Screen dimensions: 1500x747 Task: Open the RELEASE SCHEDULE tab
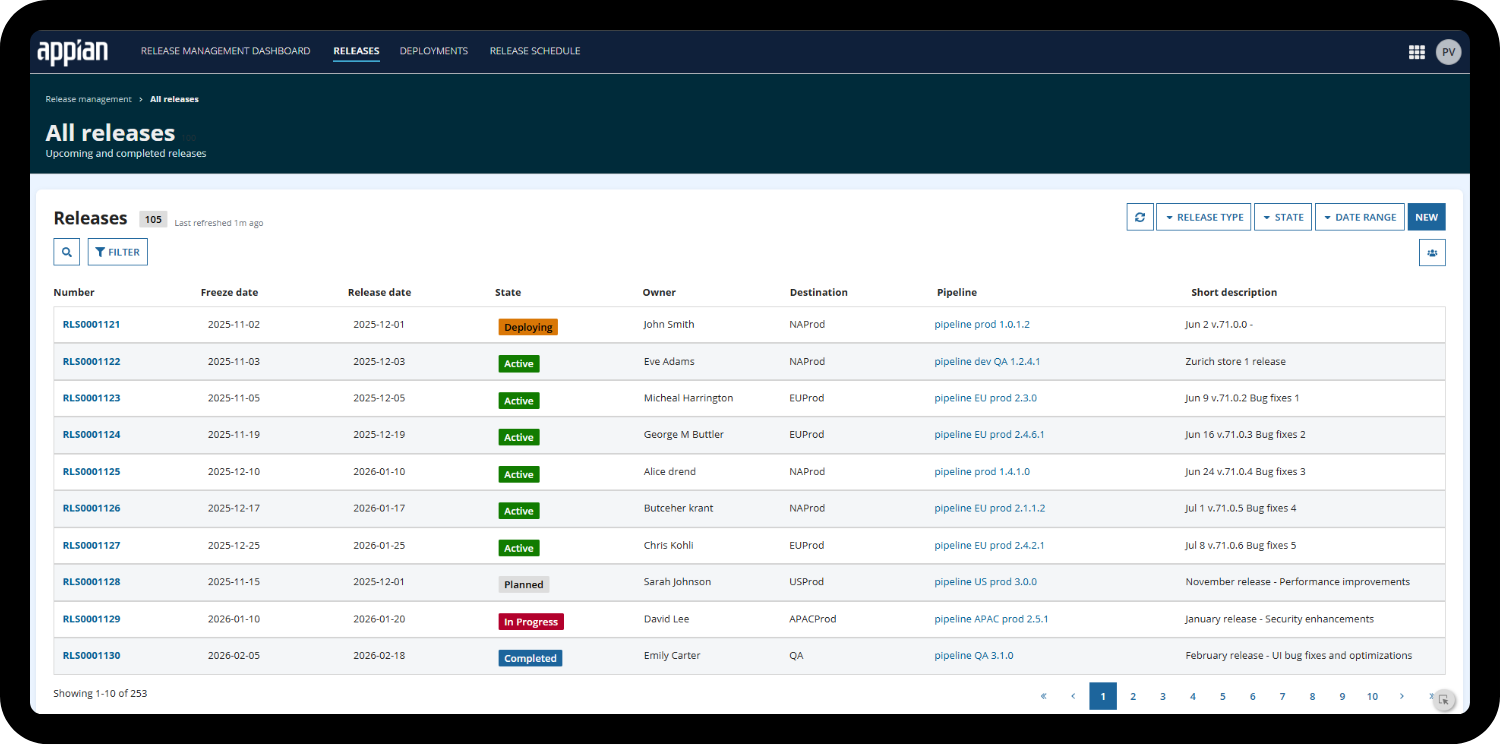(535, 51)
